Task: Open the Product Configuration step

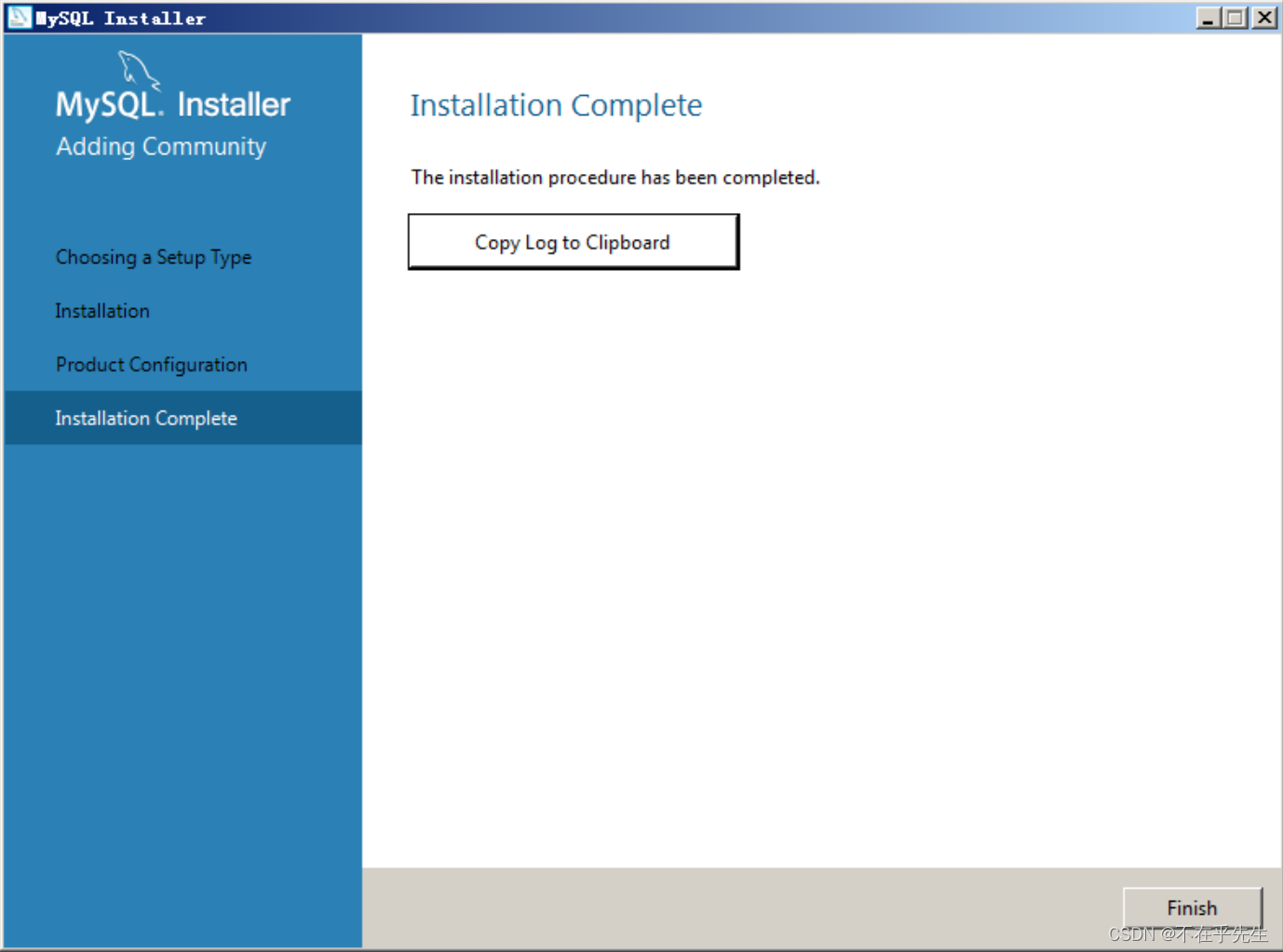Action: [152, 365]
